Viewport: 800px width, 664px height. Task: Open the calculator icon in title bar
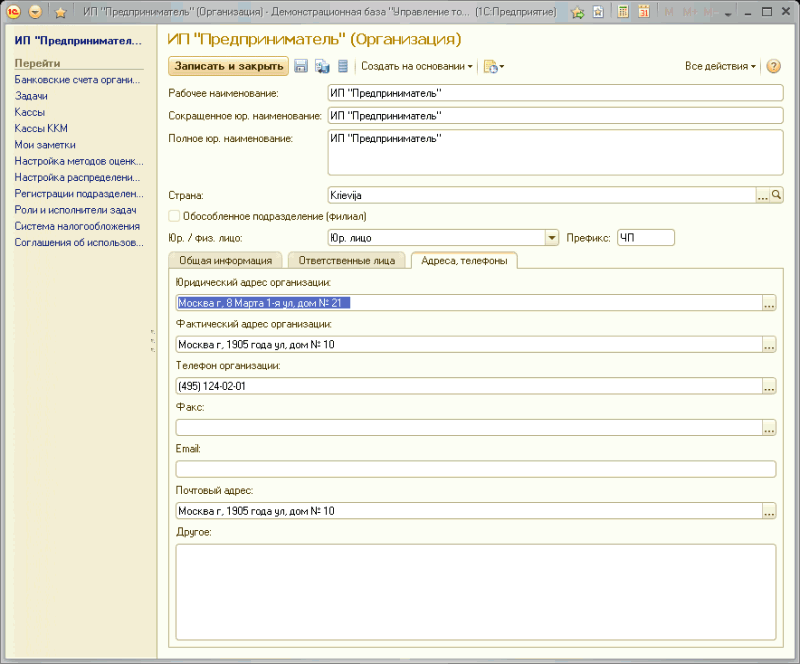coord(623,12)
